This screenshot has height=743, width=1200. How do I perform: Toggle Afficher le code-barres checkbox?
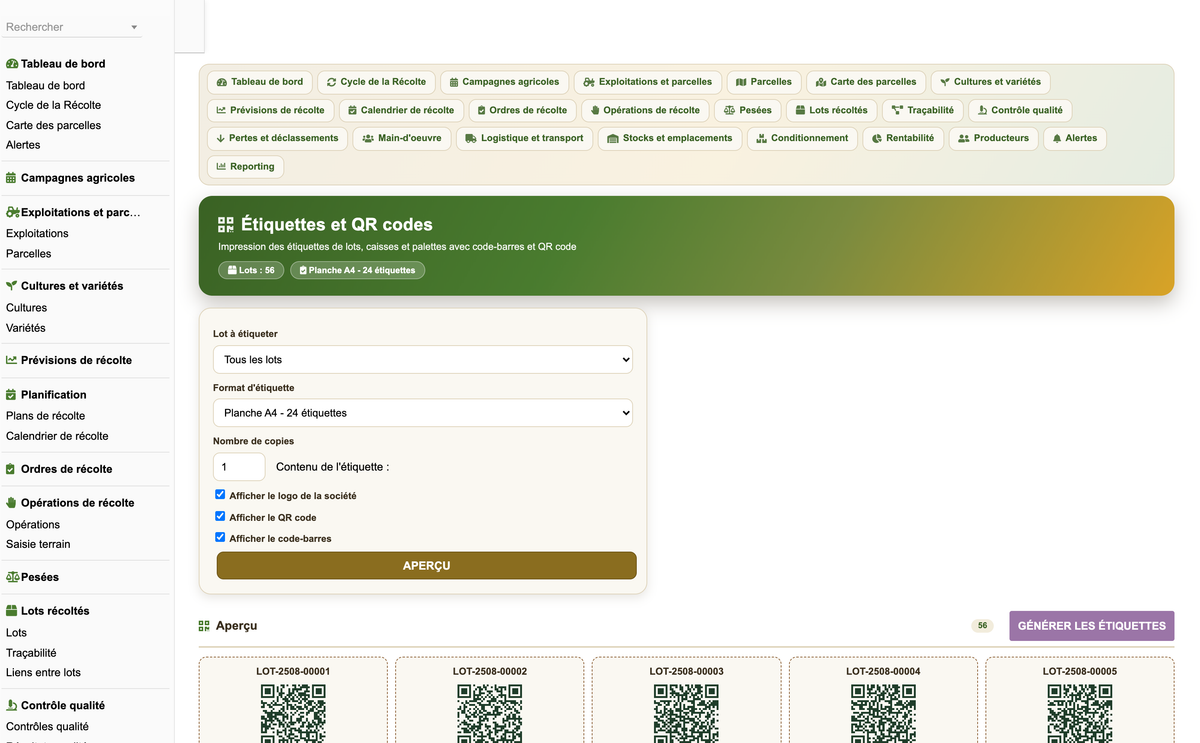point(220,537)
